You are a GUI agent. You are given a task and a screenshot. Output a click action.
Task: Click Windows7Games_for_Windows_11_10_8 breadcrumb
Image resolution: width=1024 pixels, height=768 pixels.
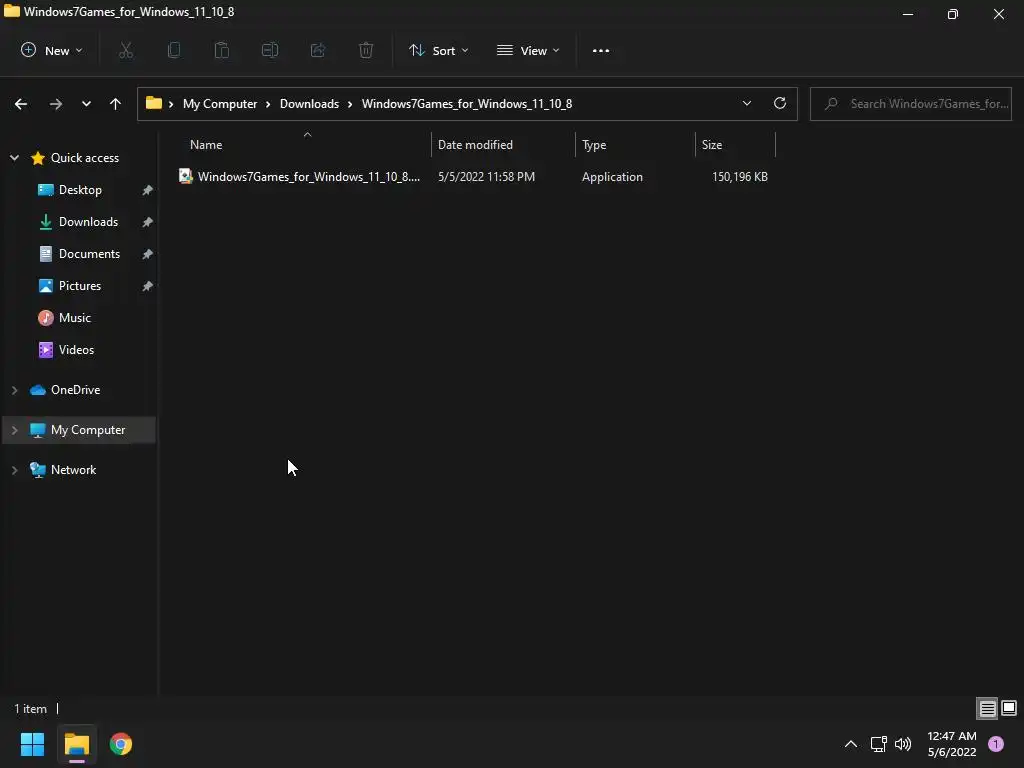[467, 104]
